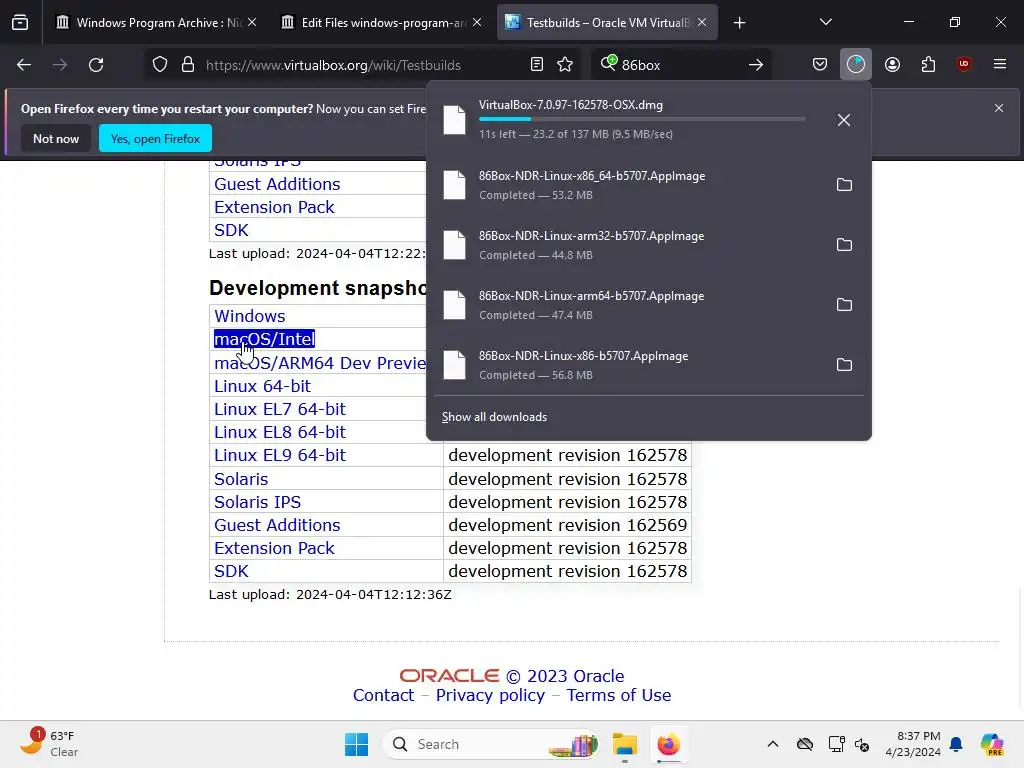This screenshot has width=1024, height=768.
Task: Open the lower Guest Additions link
Action: [x=277, y=525]
